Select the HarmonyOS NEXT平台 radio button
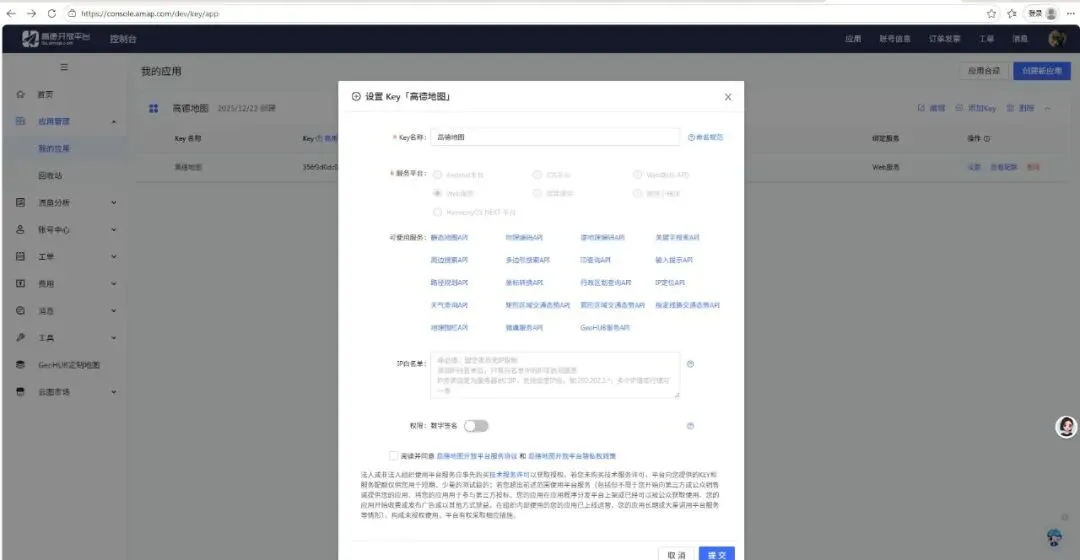Screen dimensions: 1080x560 pos(437,212)
